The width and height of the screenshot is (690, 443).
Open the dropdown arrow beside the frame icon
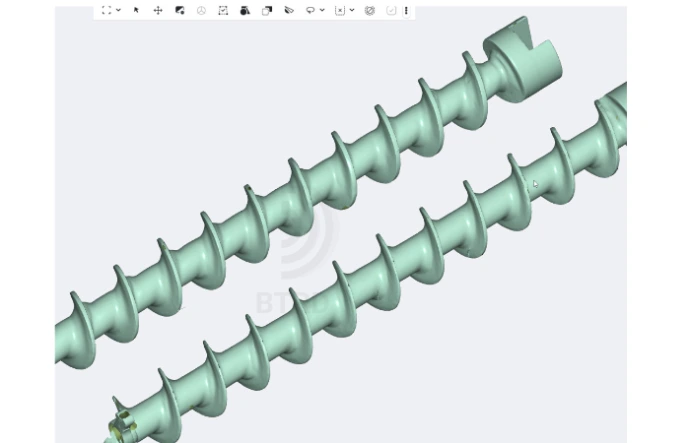118,10
